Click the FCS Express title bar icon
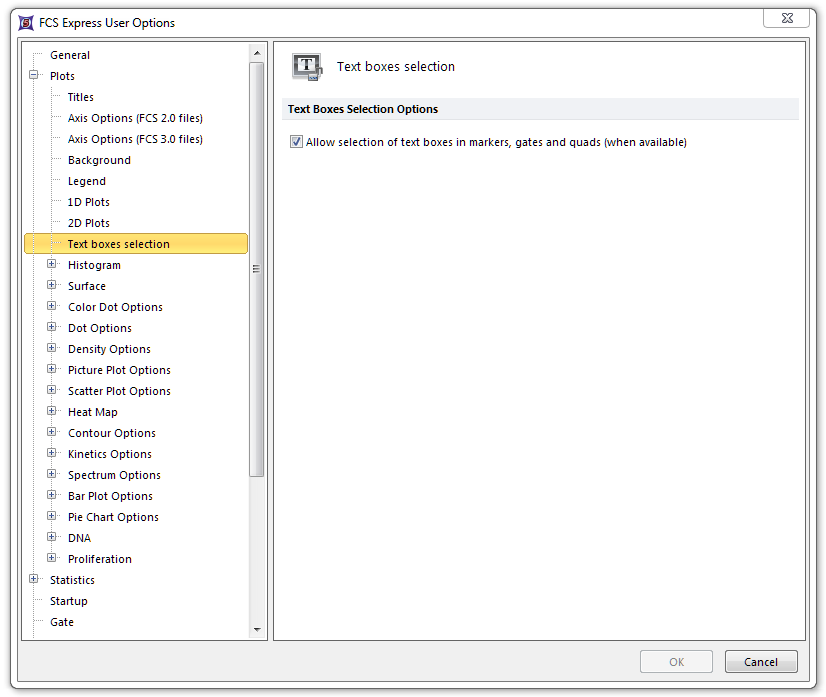This screenshot has height=697, width=826. coord(26,23)
